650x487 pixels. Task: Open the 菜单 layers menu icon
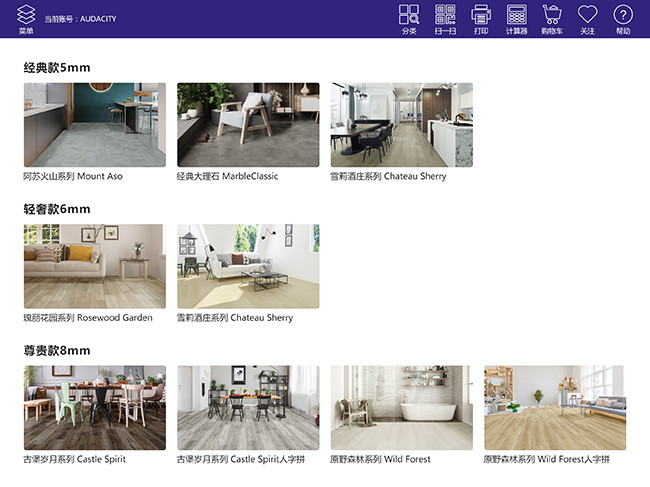26,16
